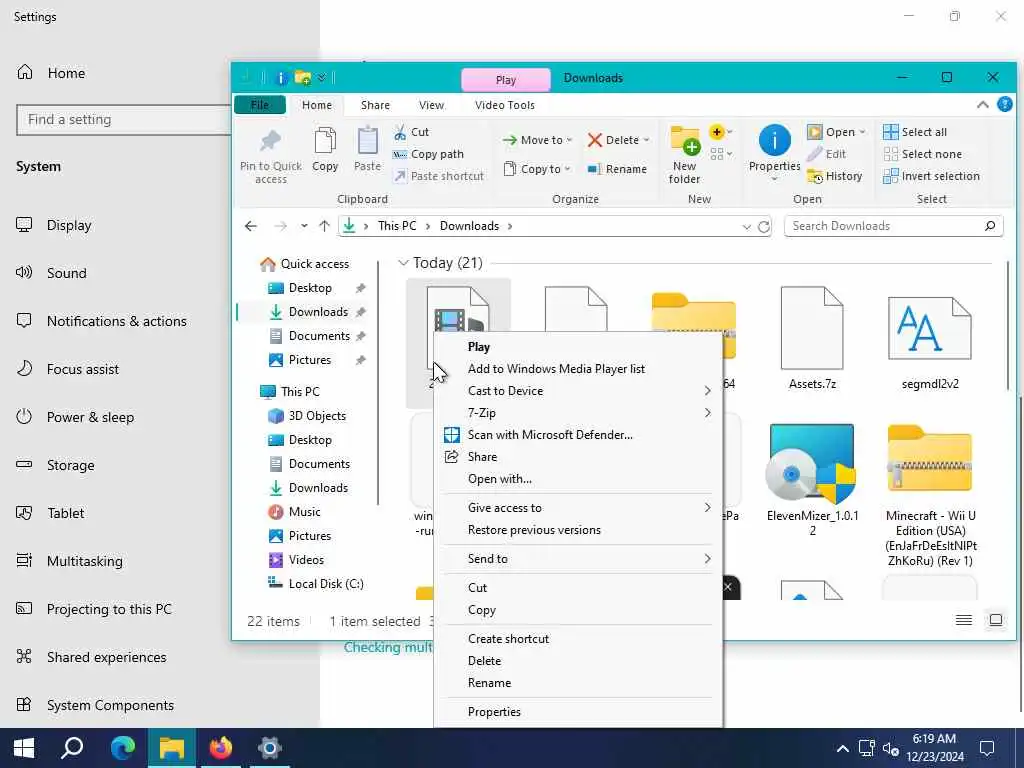Open the Send to submenu
The height and width of the screenshot is (768, 1024).
pos(579,559)
